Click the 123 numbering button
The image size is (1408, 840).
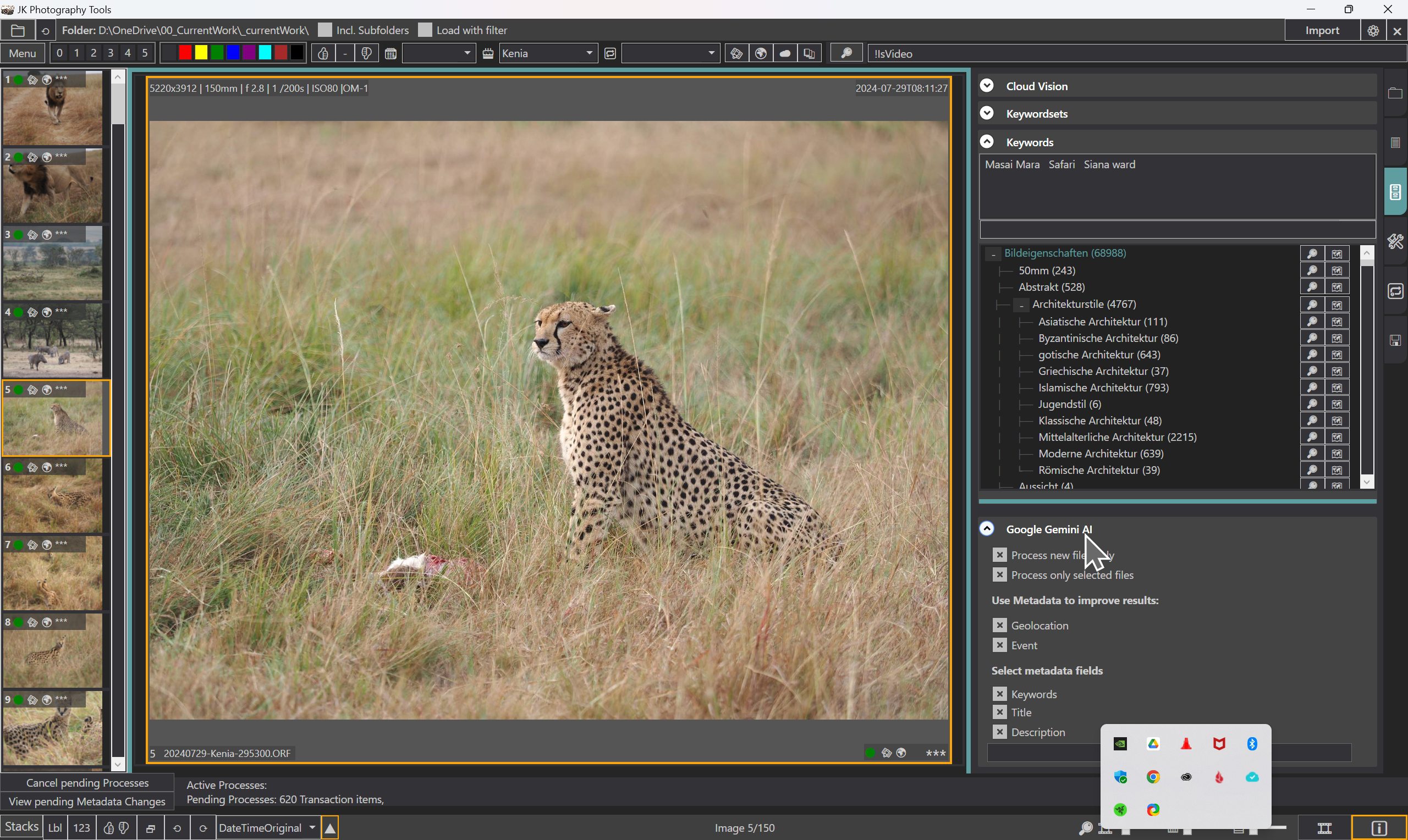81,828
